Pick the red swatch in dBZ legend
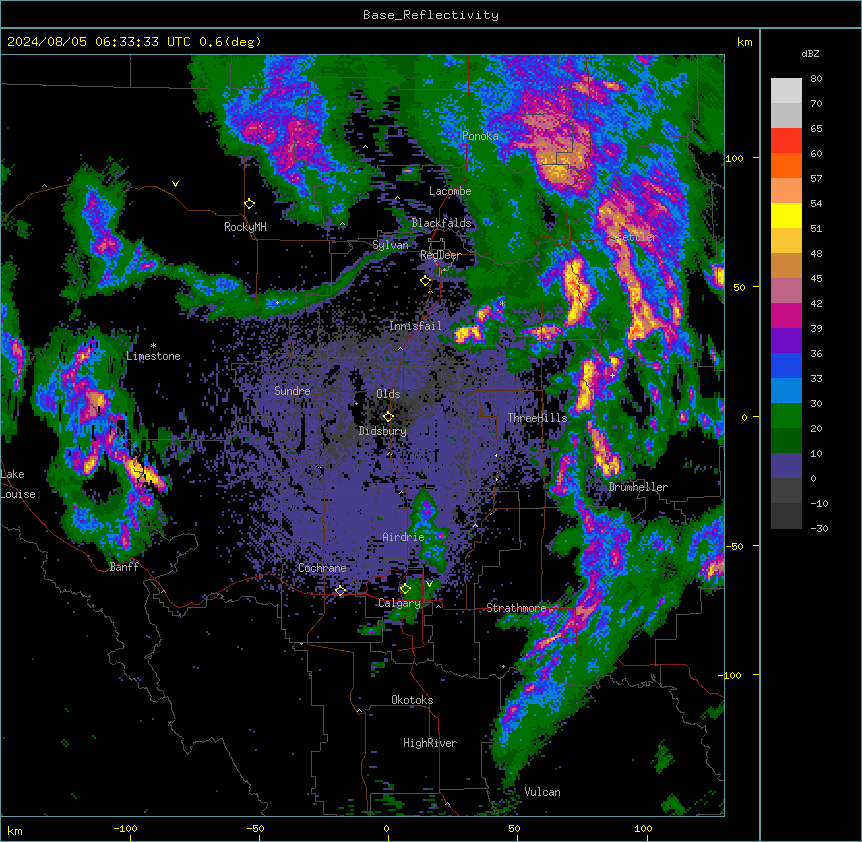This screenshot has height=842, width=862. pyautogui.click(x=786, y=140)
